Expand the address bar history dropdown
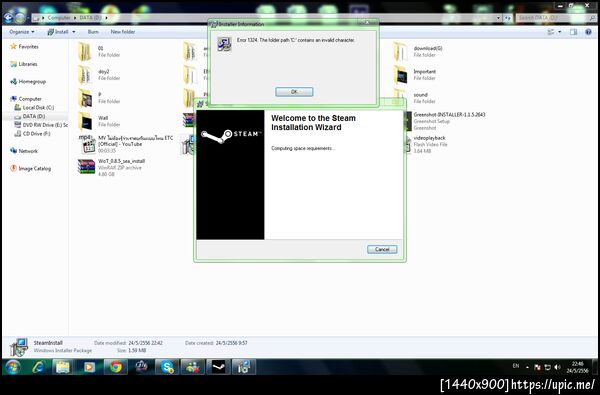 tap(498, 18)
